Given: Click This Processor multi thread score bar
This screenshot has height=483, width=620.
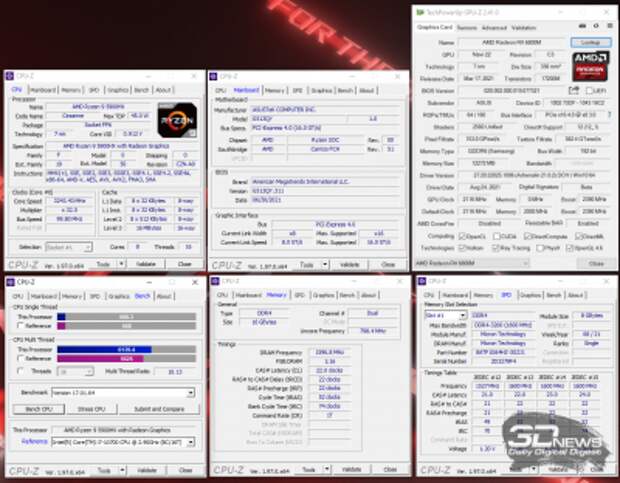Looking at the screenshot, I should pos(127,349).
